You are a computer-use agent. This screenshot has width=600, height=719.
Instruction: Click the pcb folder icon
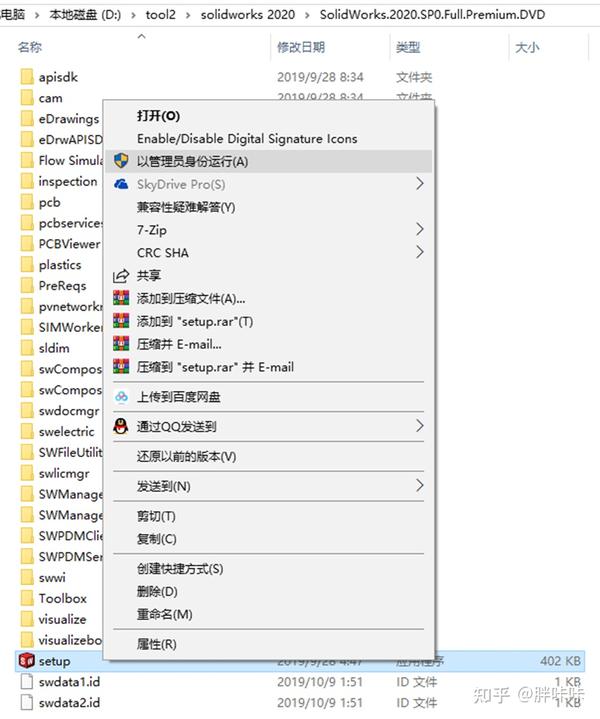(27, 202)
